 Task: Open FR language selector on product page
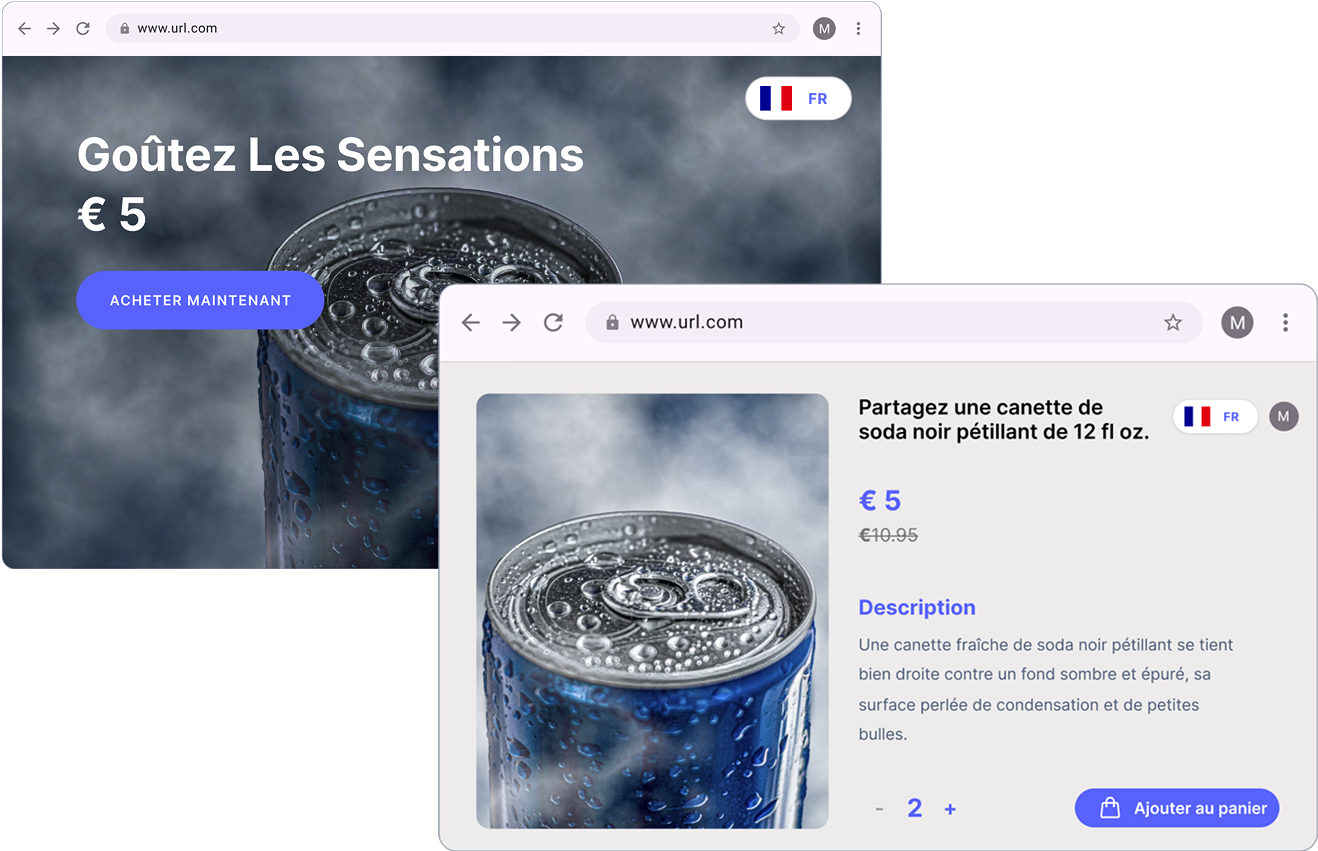pos(1215,416)
